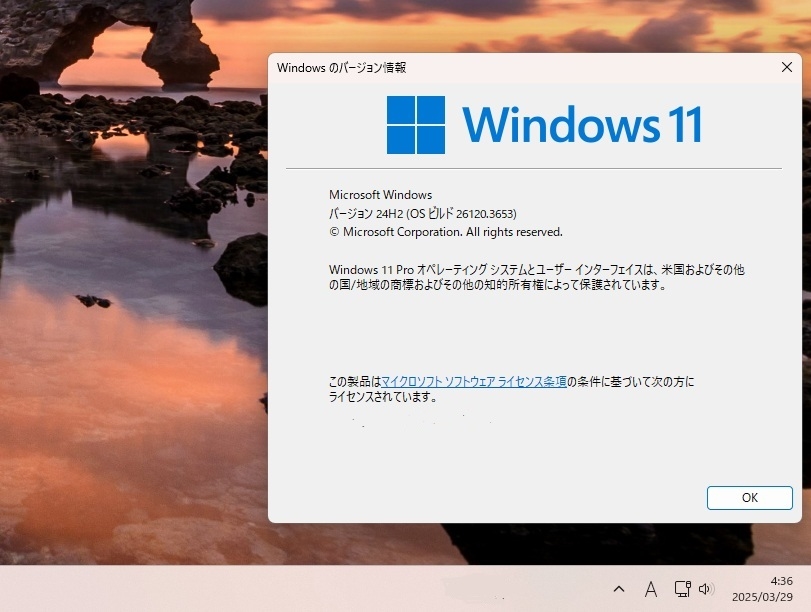Click OK in the Windows version dialog

(x=749, y=498)
